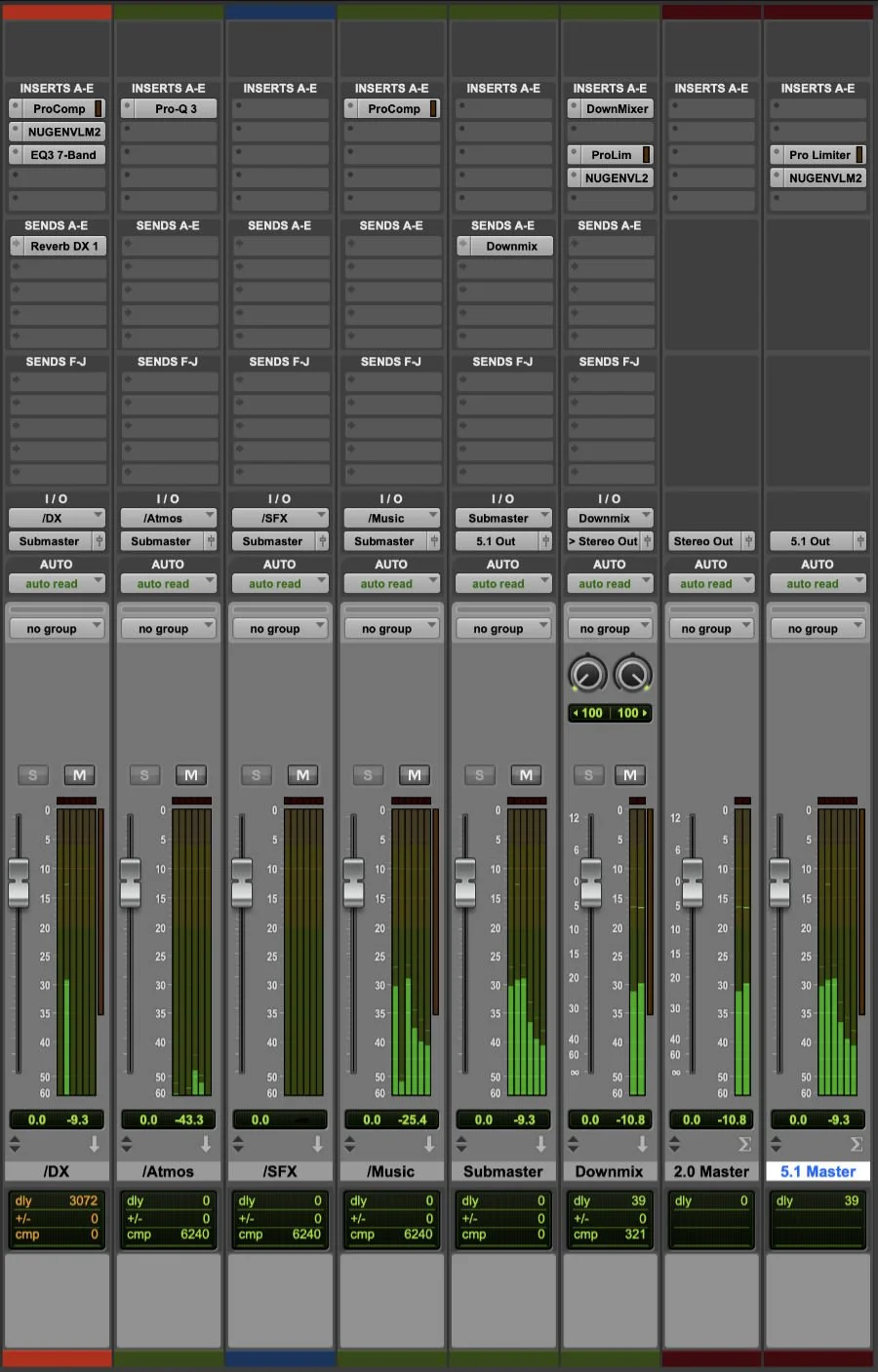878x1372 pixels.
Task: Open the ProComp insert on the /DX track
Action: coord(56,108)
